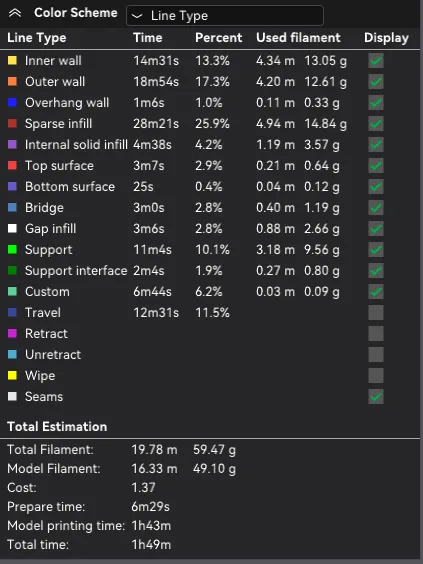The height and width of the screenshot is (564, 423).
Task: Click the Gap infill white swatch
Action: point(12,228)
